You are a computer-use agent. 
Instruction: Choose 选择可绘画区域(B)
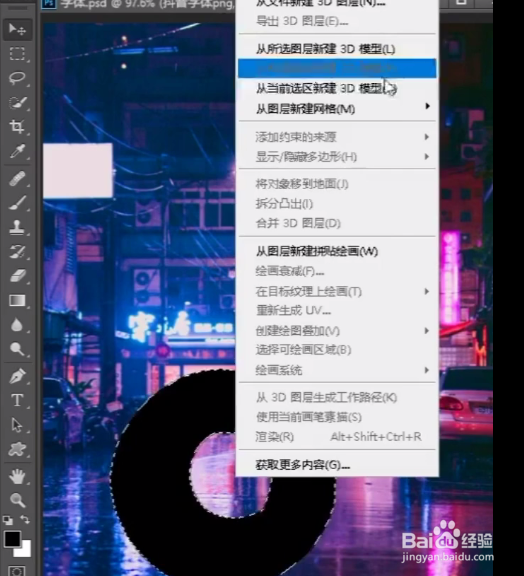click(337, 350)
